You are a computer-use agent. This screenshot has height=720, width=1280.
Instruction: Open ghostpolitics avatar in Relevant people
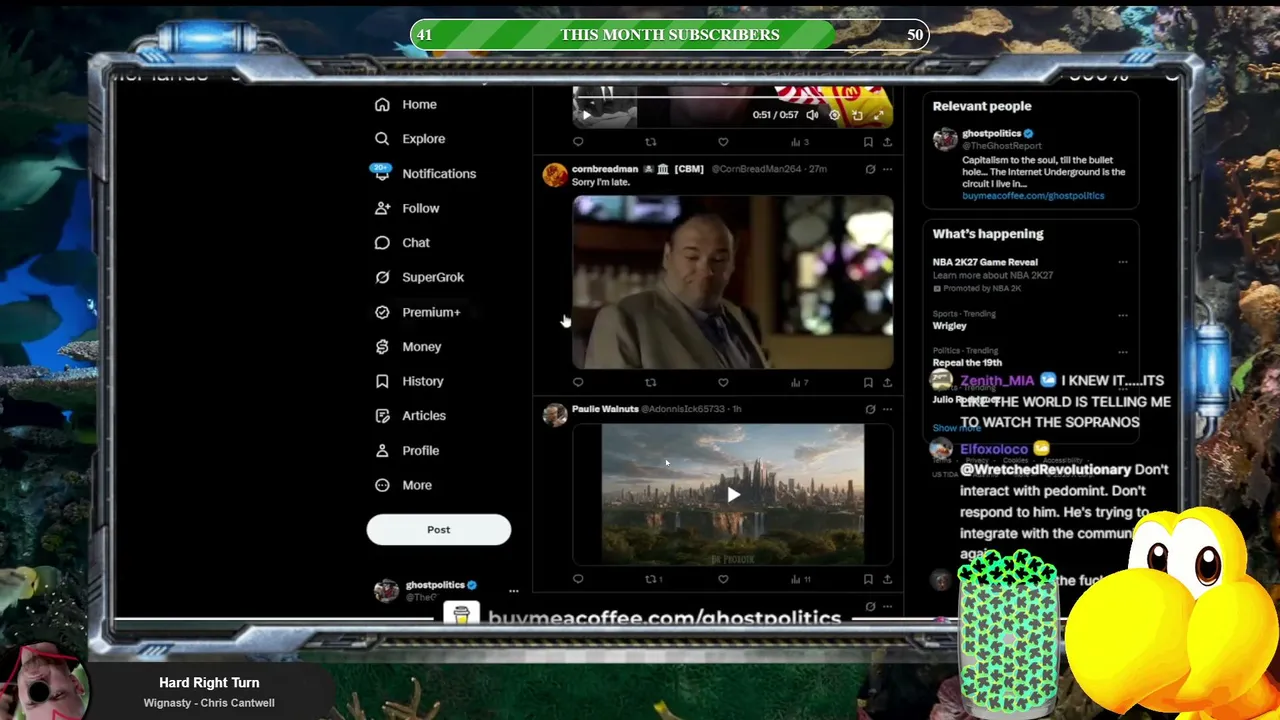tap(945, 139)
